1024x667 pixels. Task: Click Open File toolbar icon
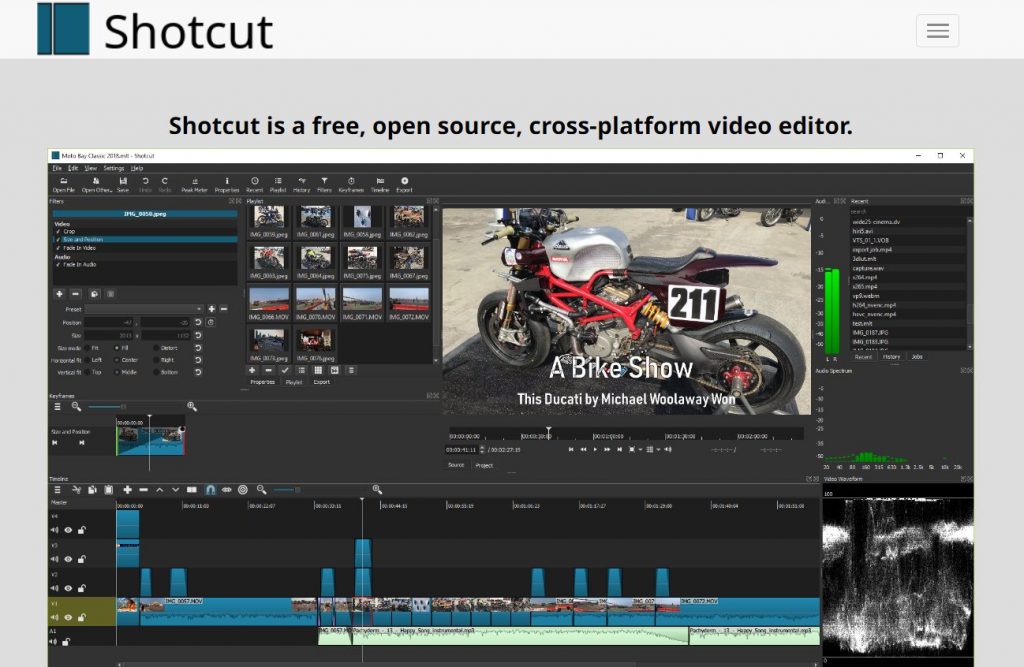[x=63, y=185]
